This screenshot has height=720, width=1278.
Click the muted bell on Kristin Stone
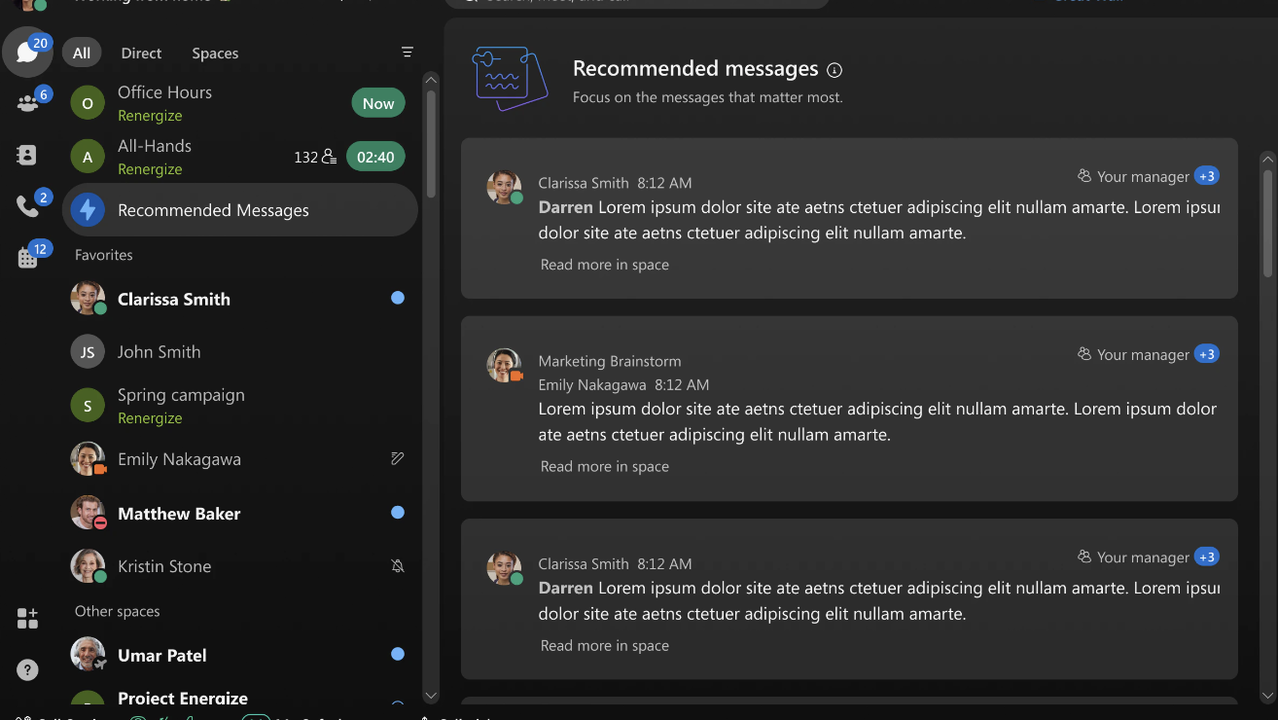397,566
